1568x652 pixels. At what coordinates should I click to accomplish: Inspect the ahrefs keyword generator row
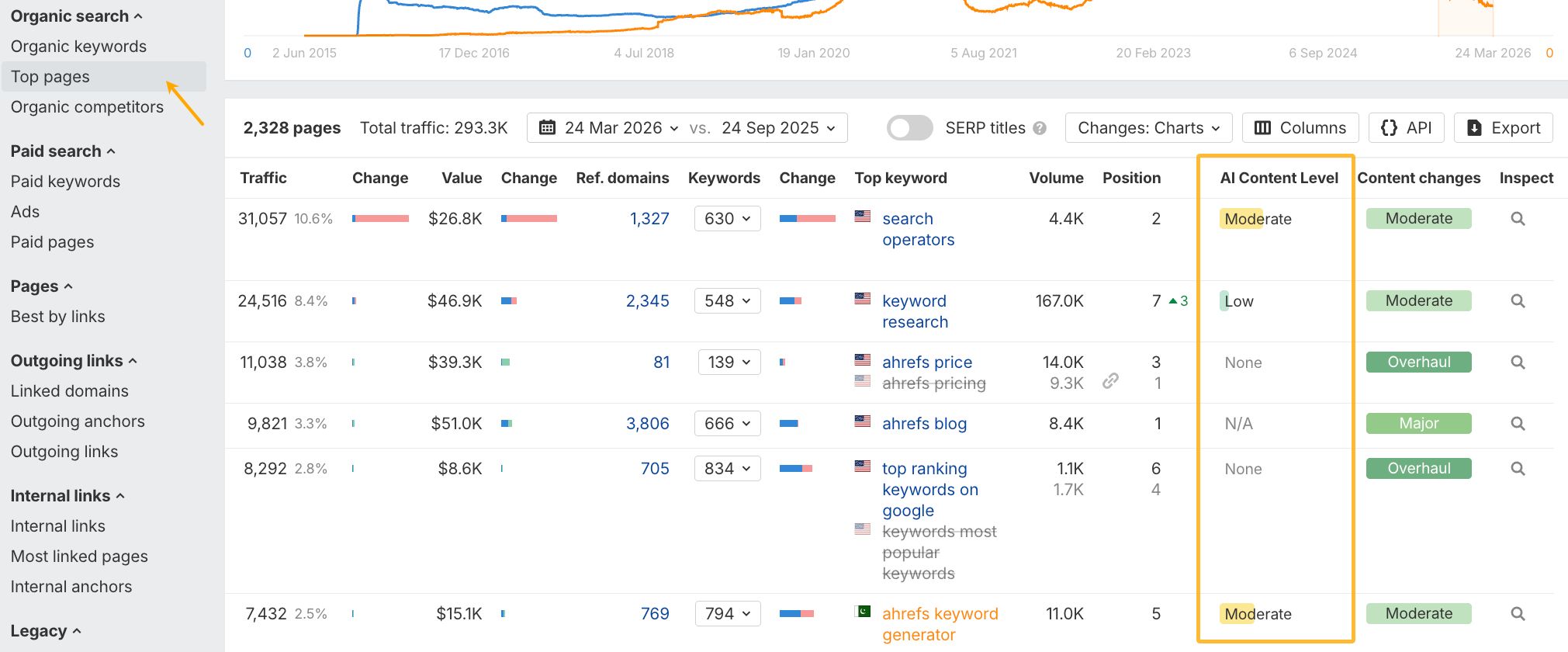pos(1518,614)
